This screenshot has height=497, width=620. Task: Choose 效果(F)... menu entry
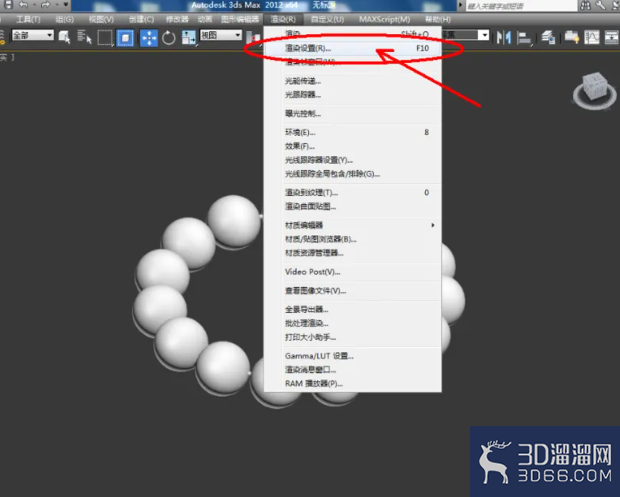pos(353,146)
